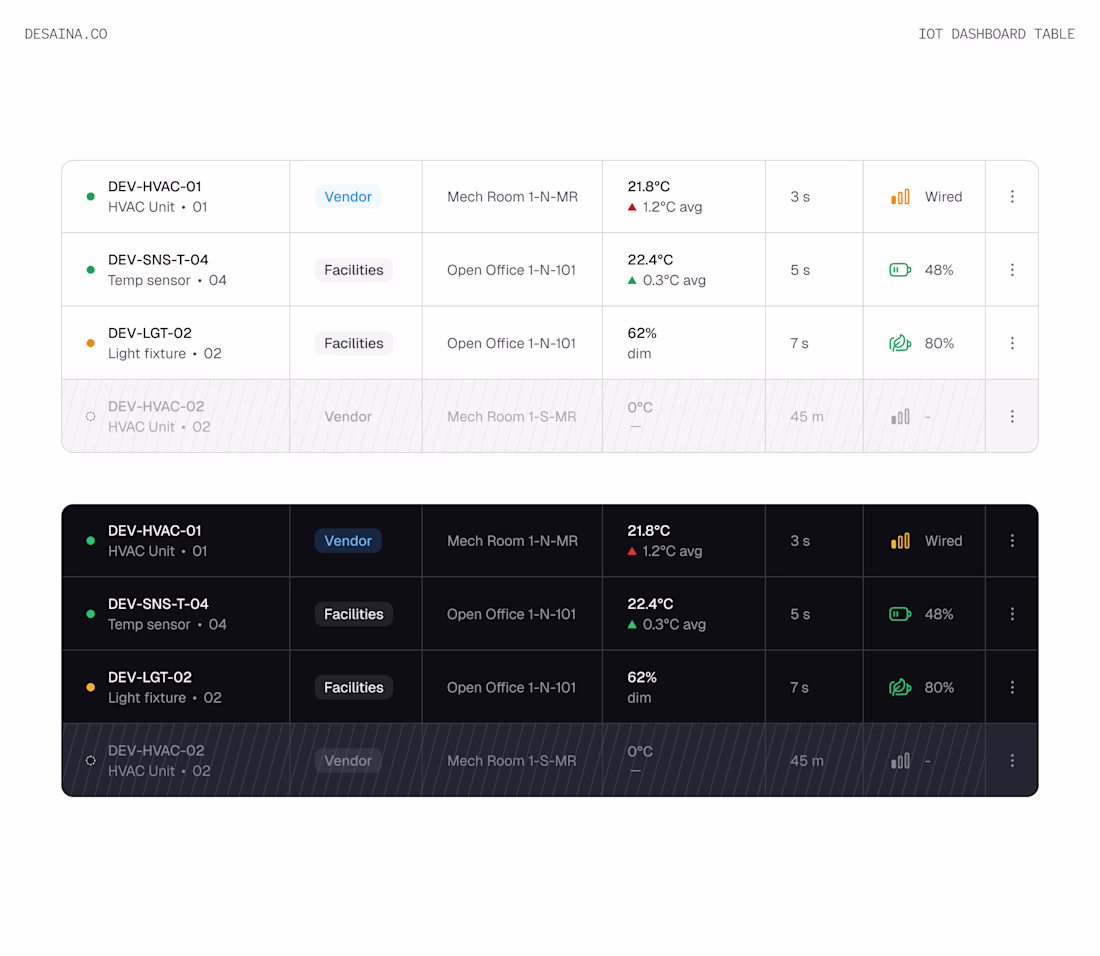Image resolution: width=1100 pixels, height=956 pixels.
Task: Select DEV-LGT-02 device name in dark table
Action: (x=149, y=678)
